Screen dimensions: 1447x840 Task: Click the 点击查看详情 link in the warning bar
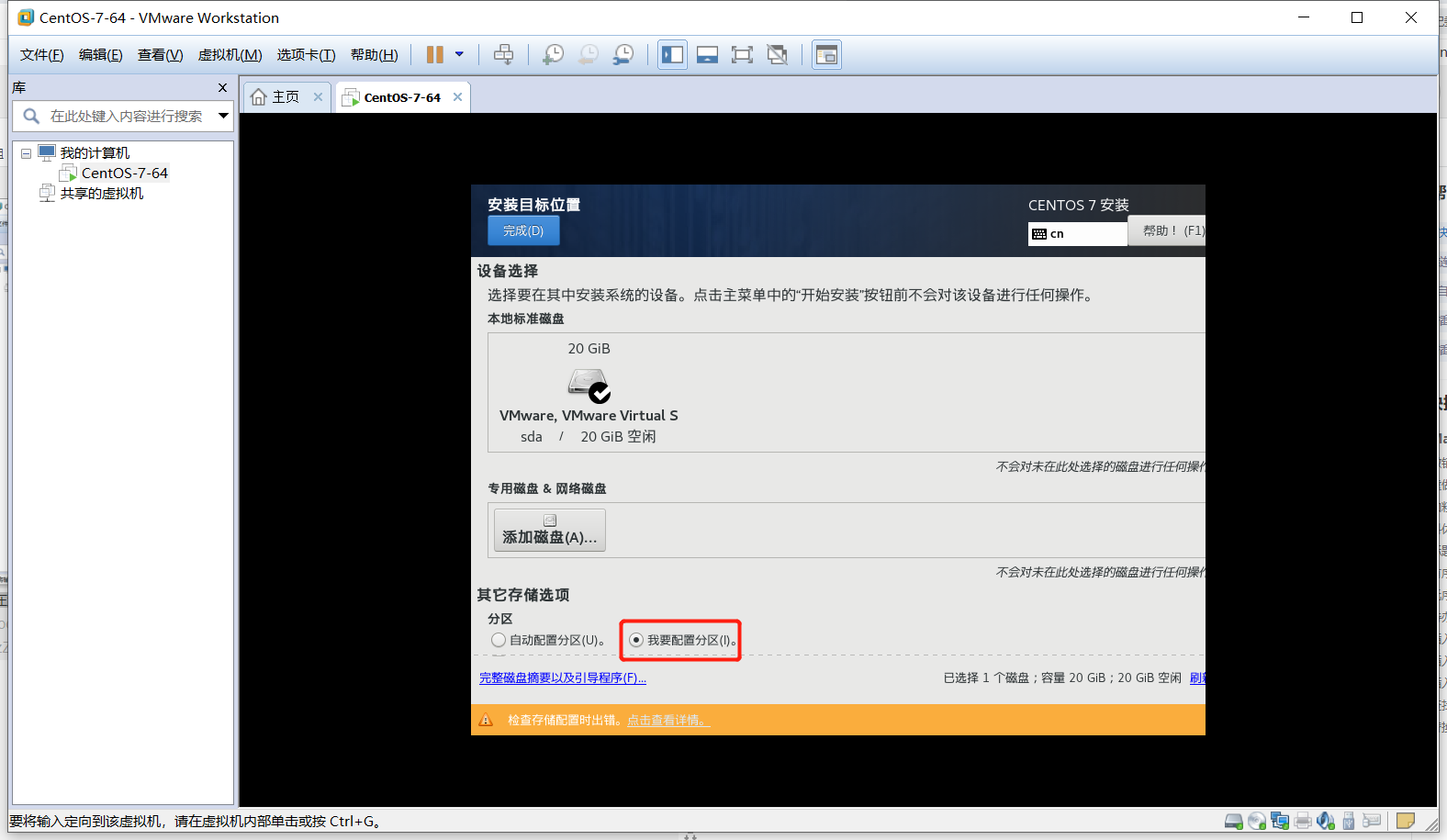coord(668,721)
